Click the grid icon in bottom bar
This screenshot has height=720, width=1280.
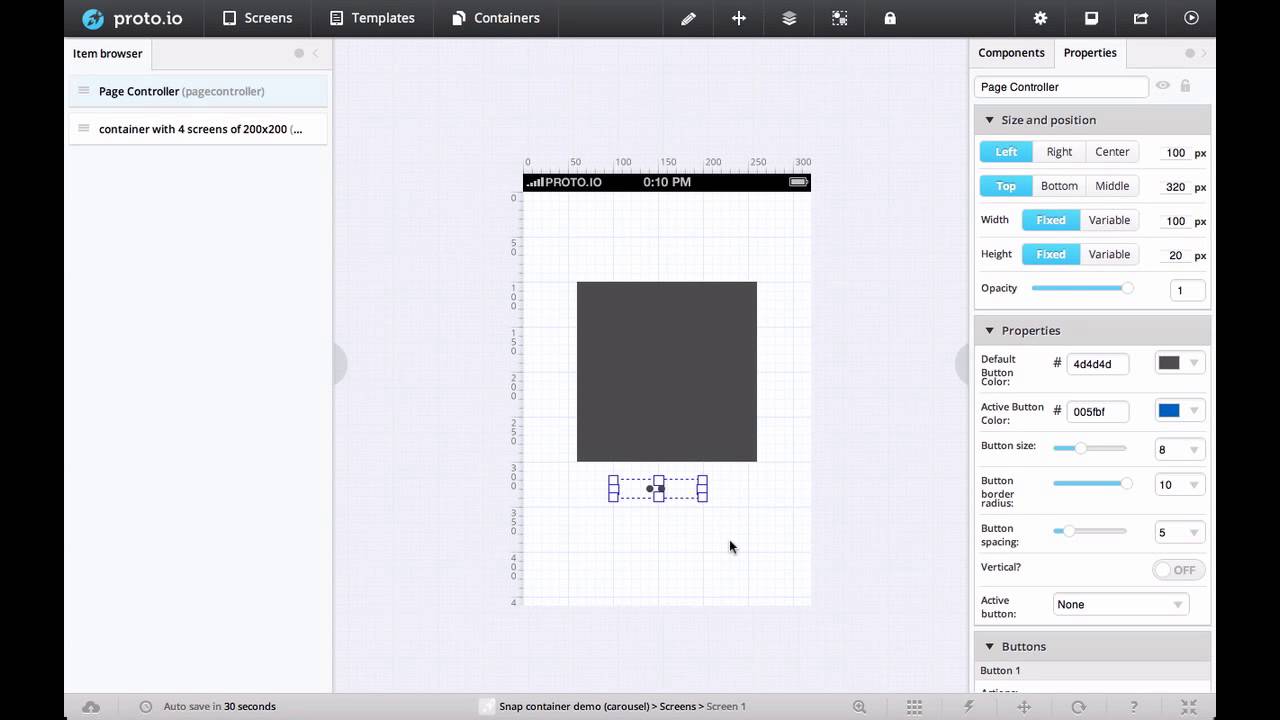[914, 706]
